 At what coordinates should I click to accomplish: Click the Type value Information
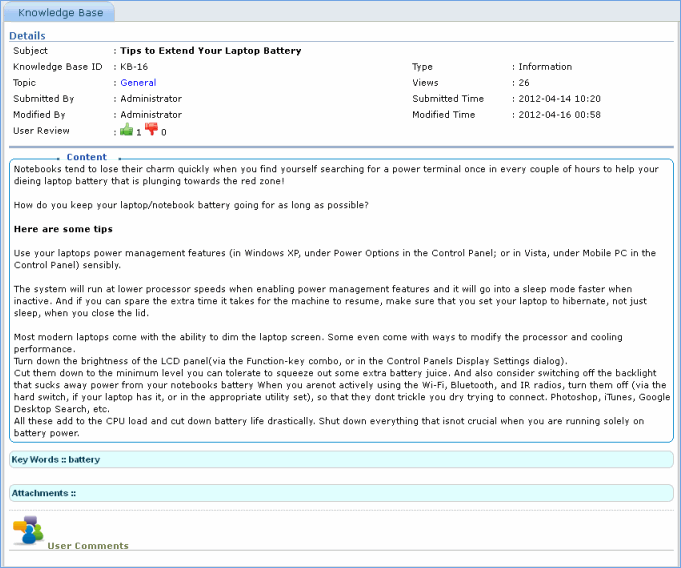(x=545, y=67)
